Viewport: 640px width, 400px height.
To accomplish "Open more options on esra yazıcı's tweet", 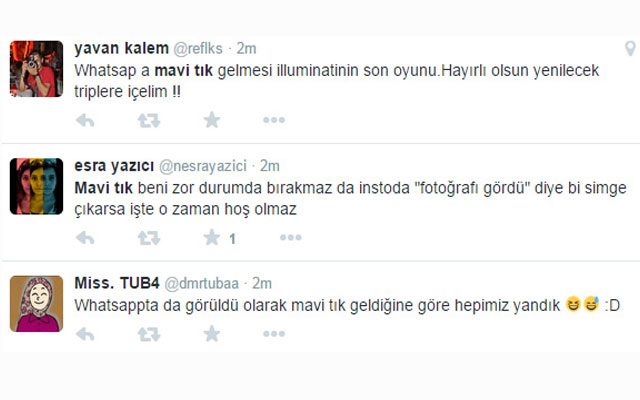I will (291, 238).
